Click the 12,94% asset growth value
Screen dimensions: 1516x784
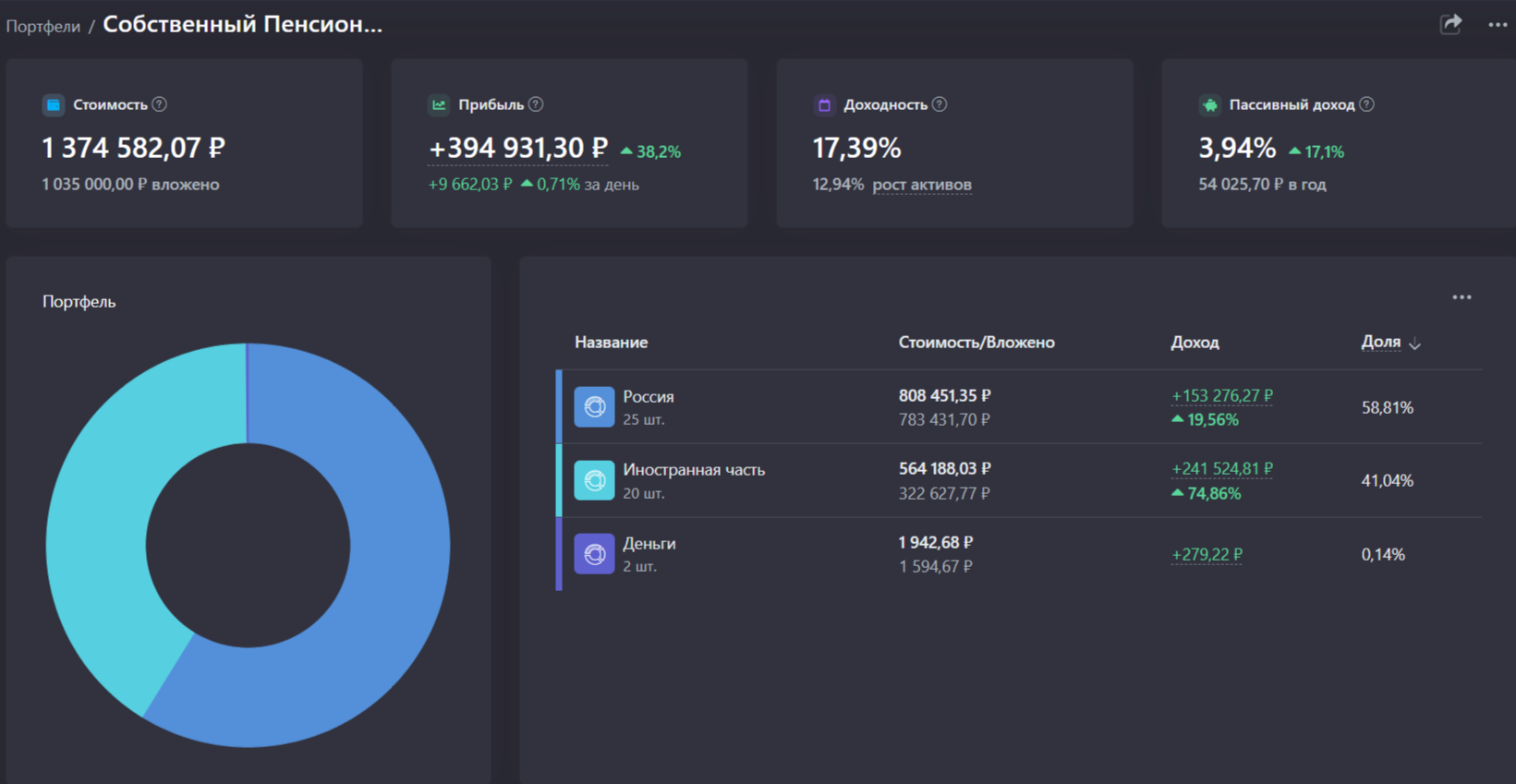[x=838, y=185]
